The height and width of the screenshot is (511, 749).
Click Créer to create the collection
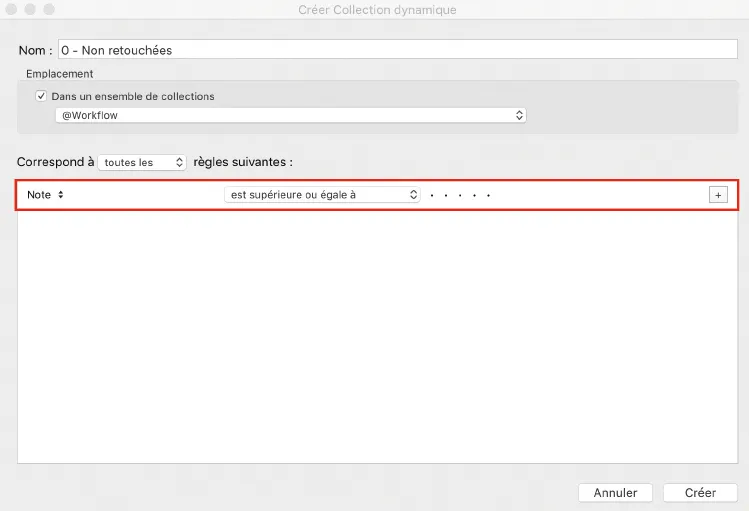tap(700, 493)
